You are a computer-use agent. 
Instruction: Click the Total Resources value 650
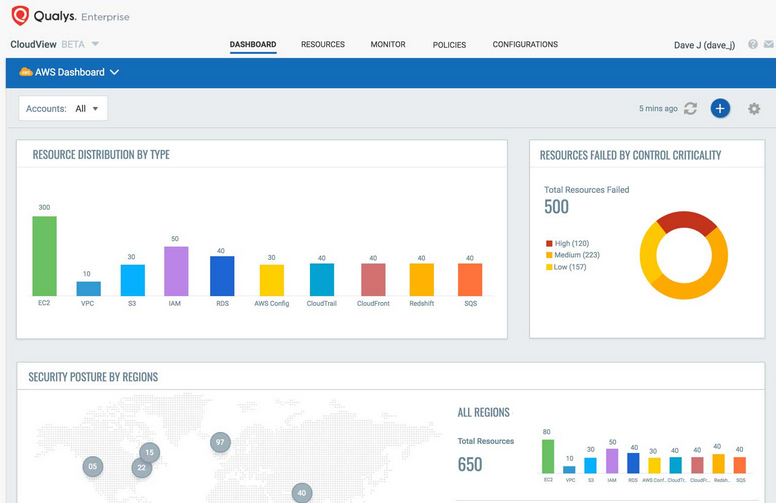coord(470,464)
